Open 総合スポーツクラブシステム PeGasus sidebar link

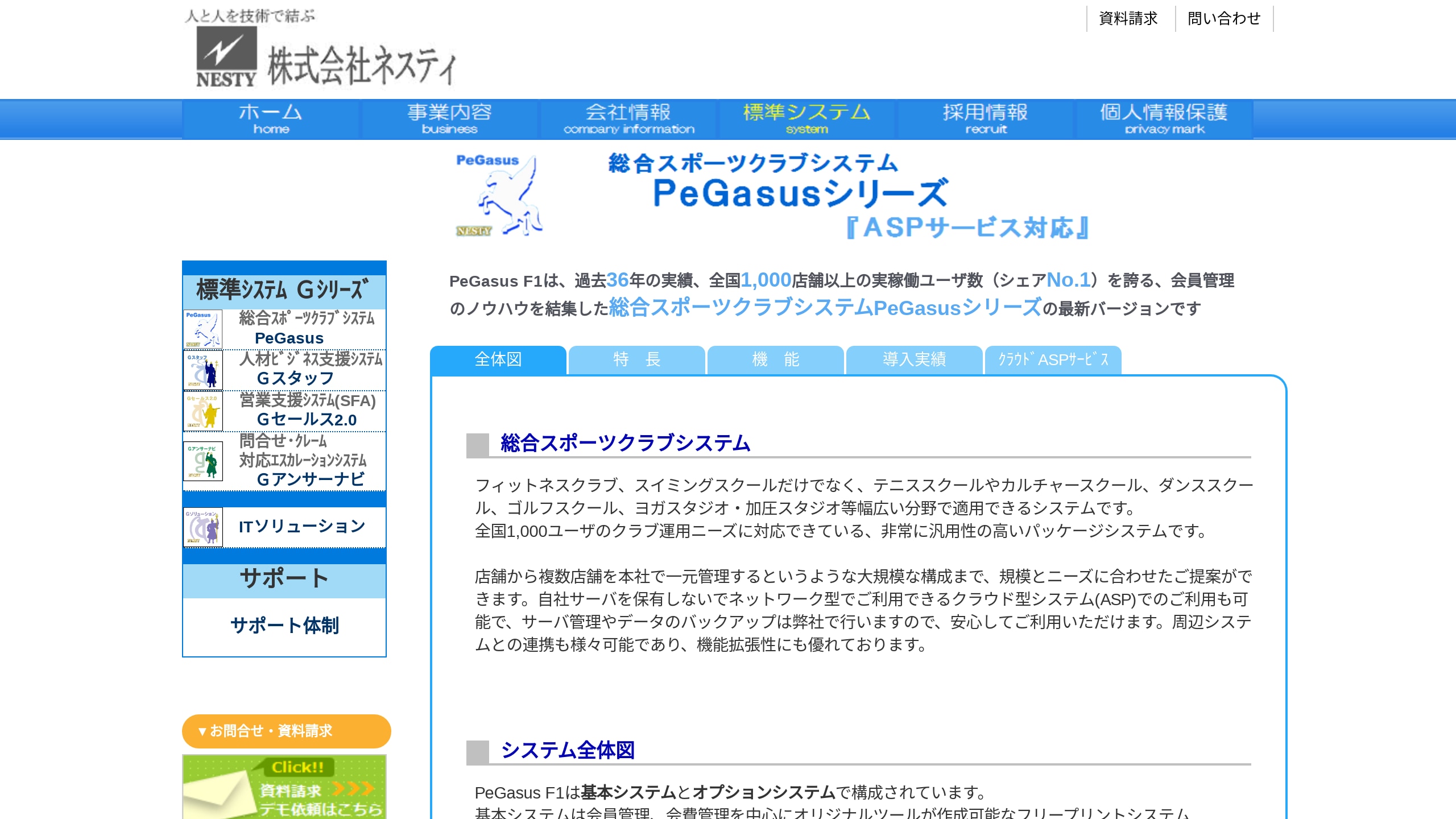point(306,328)
